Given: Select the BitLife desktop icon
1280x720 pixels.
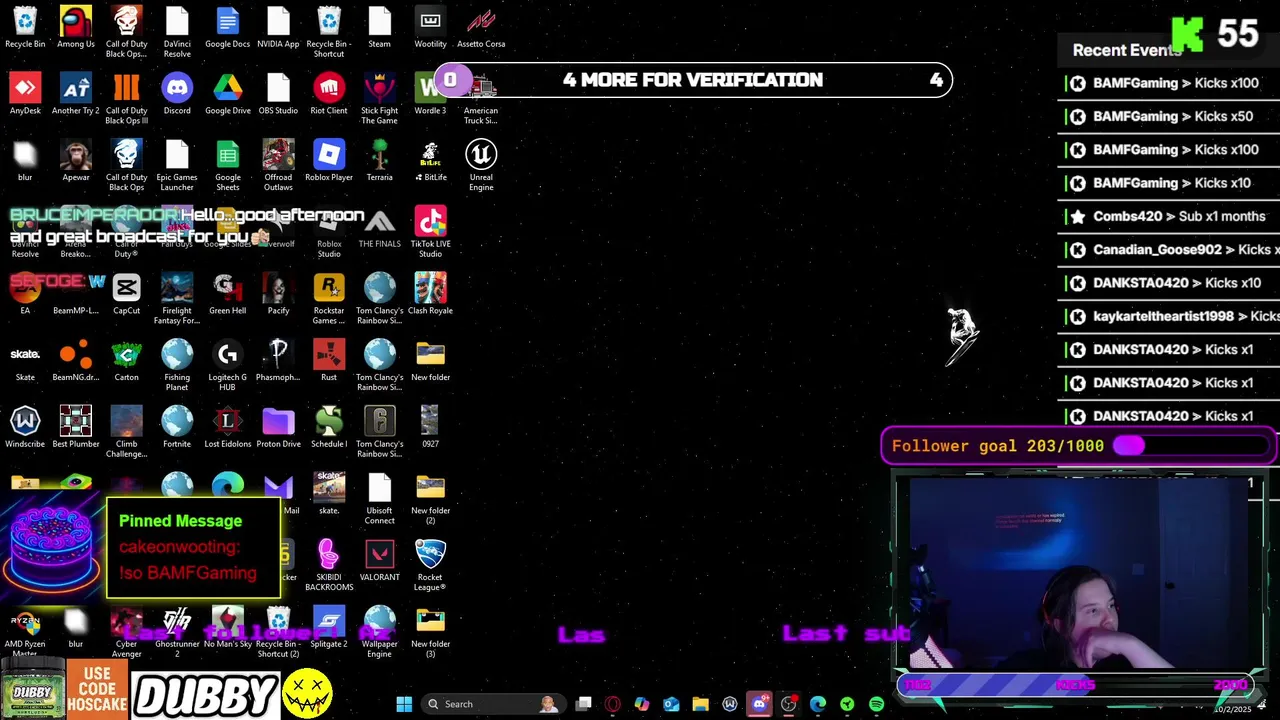Looking at the screenshot, I should [430, 162].
